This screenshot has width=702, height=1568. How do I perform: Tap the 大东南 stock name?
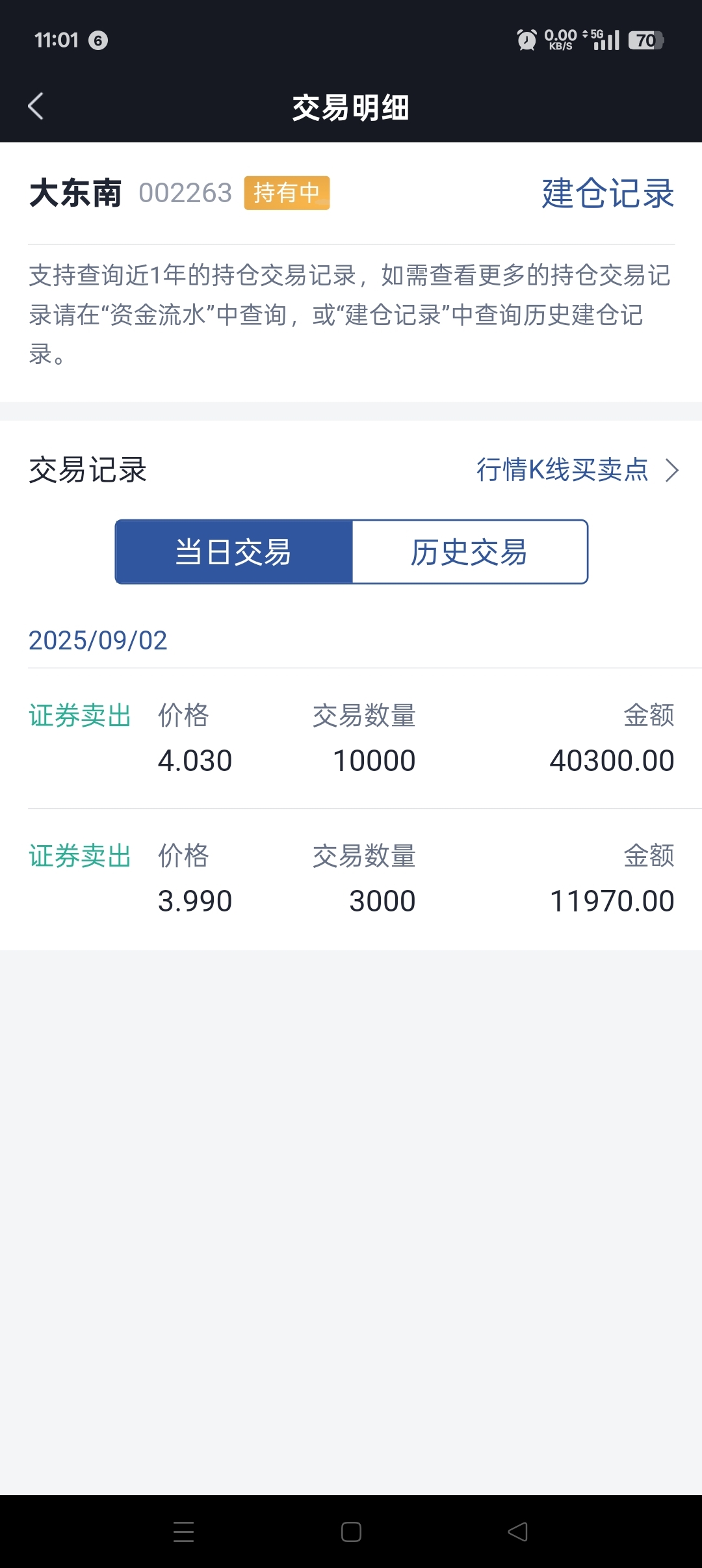75,193
